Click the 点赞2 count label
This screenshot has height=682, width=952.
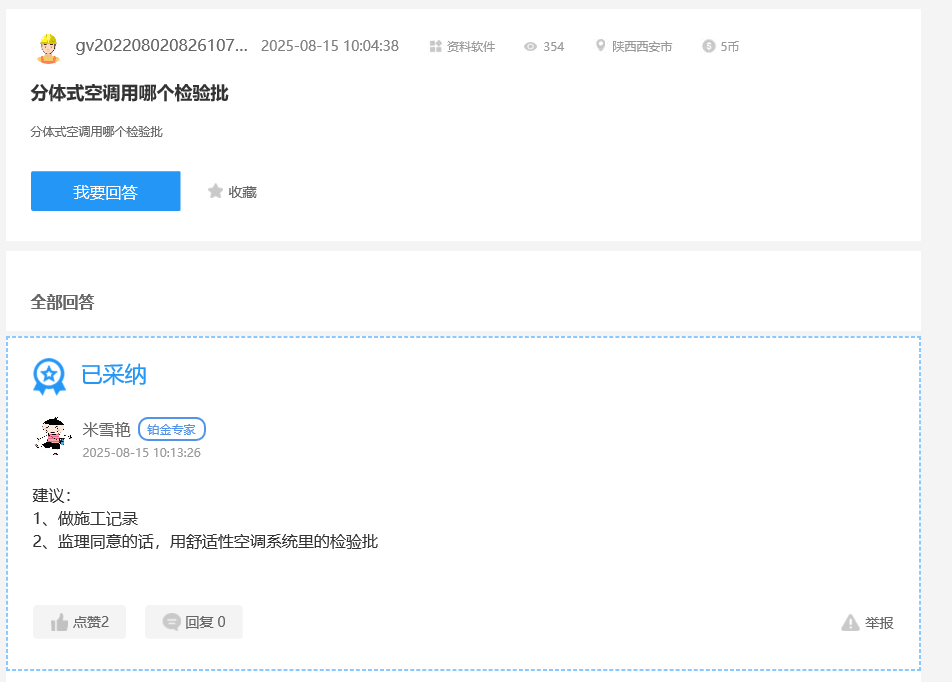91,622
